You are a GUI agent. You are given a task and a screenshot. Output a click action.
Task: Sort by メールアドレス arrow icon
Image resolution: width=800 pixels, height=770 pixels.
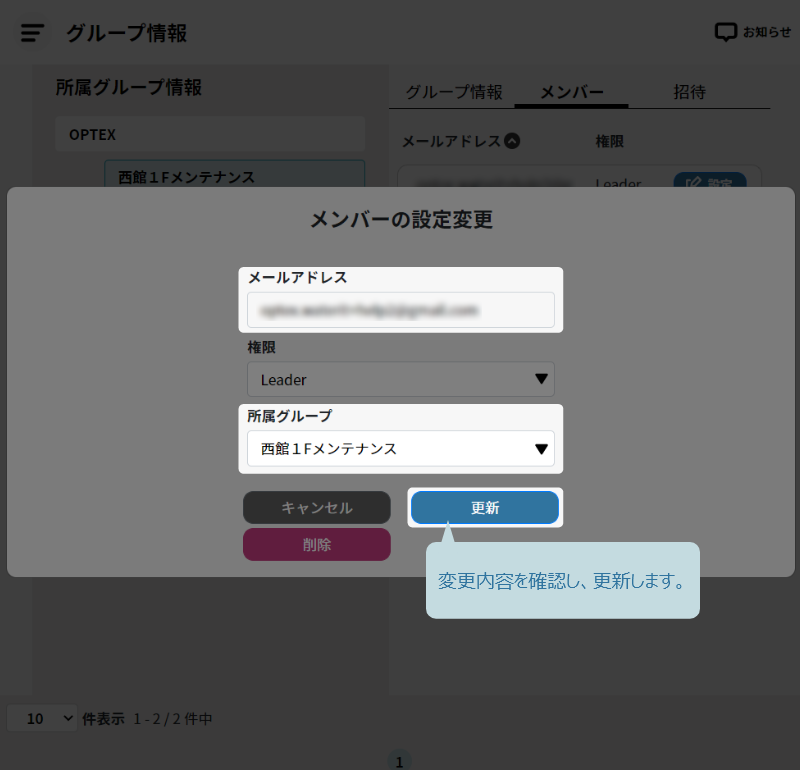coord(512,141)
